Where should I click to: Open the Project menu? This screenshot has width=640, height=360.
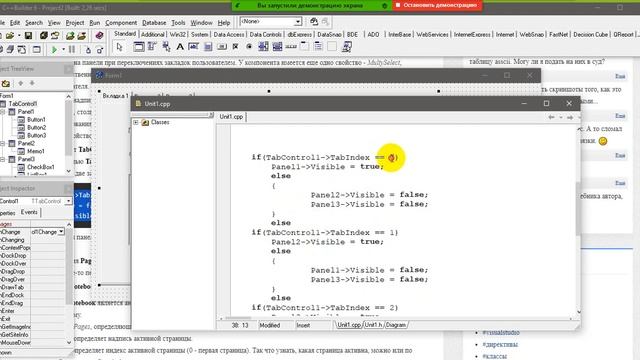pyautogui.click(x=75, y=22)
